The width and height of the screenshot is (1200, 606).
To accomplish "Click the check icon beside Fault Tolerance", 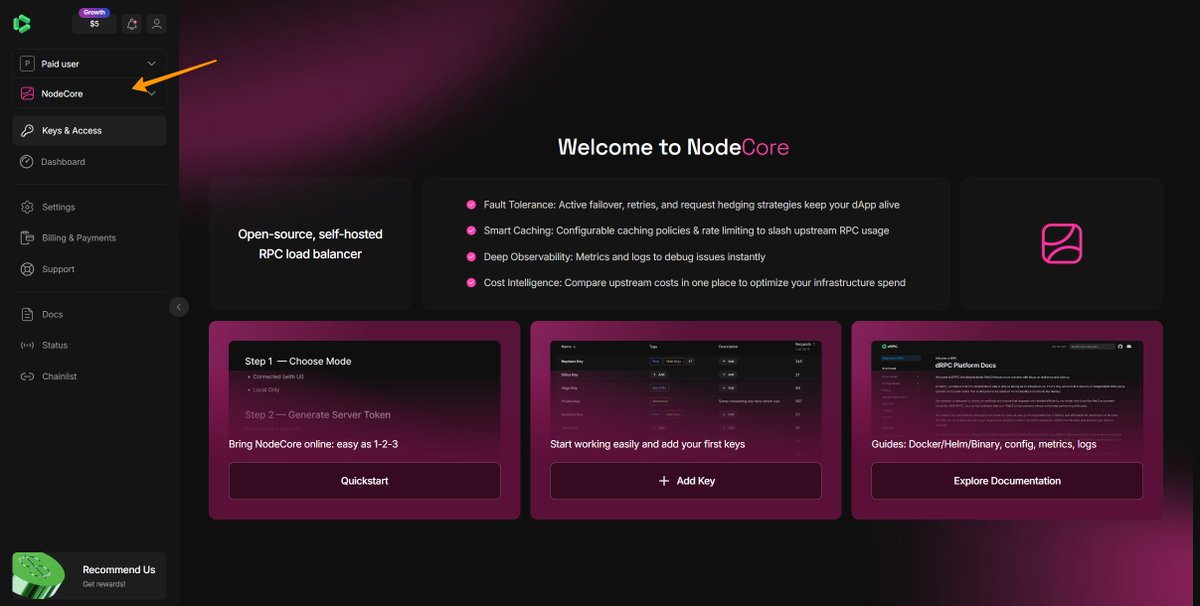I will (x=471, y=204).
